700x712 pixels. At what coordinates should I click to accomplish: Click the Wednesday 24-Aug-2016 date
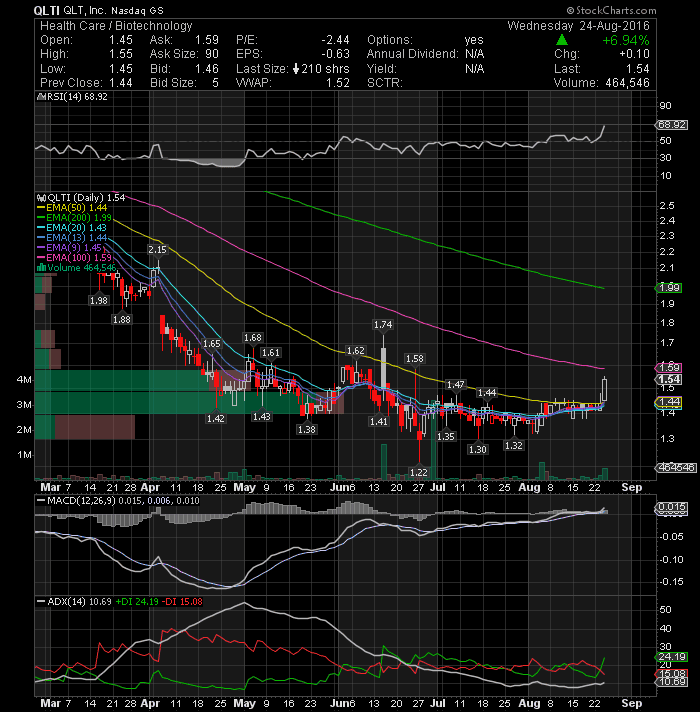coord(578,25)
